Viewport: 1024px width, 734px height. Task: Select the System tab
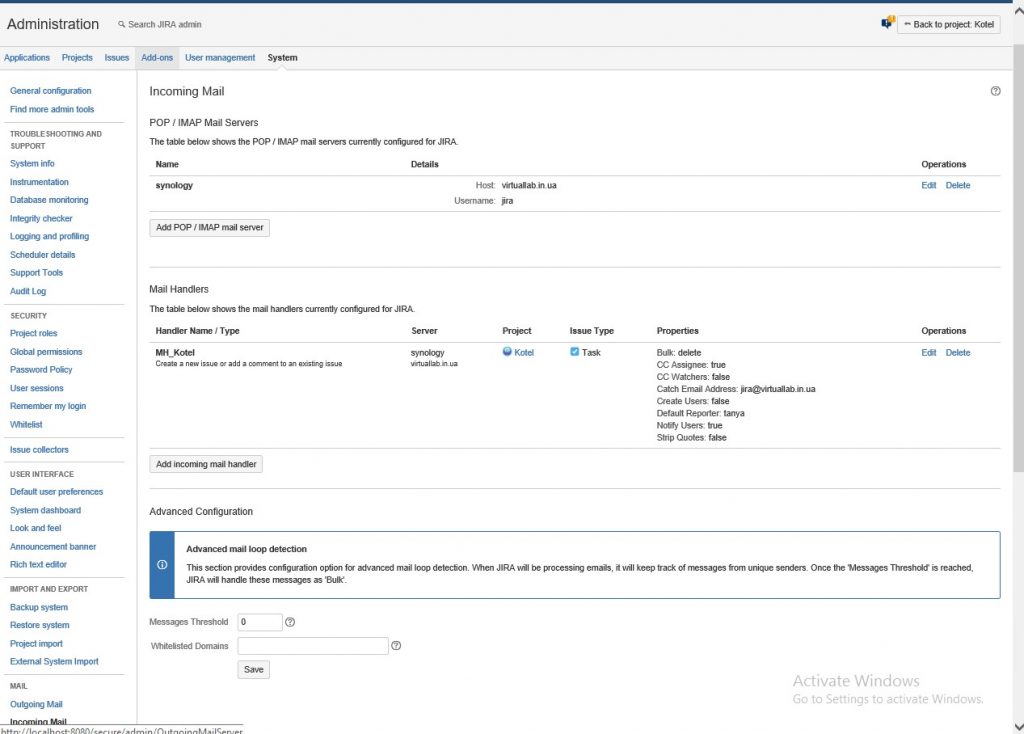click(282, 57)
